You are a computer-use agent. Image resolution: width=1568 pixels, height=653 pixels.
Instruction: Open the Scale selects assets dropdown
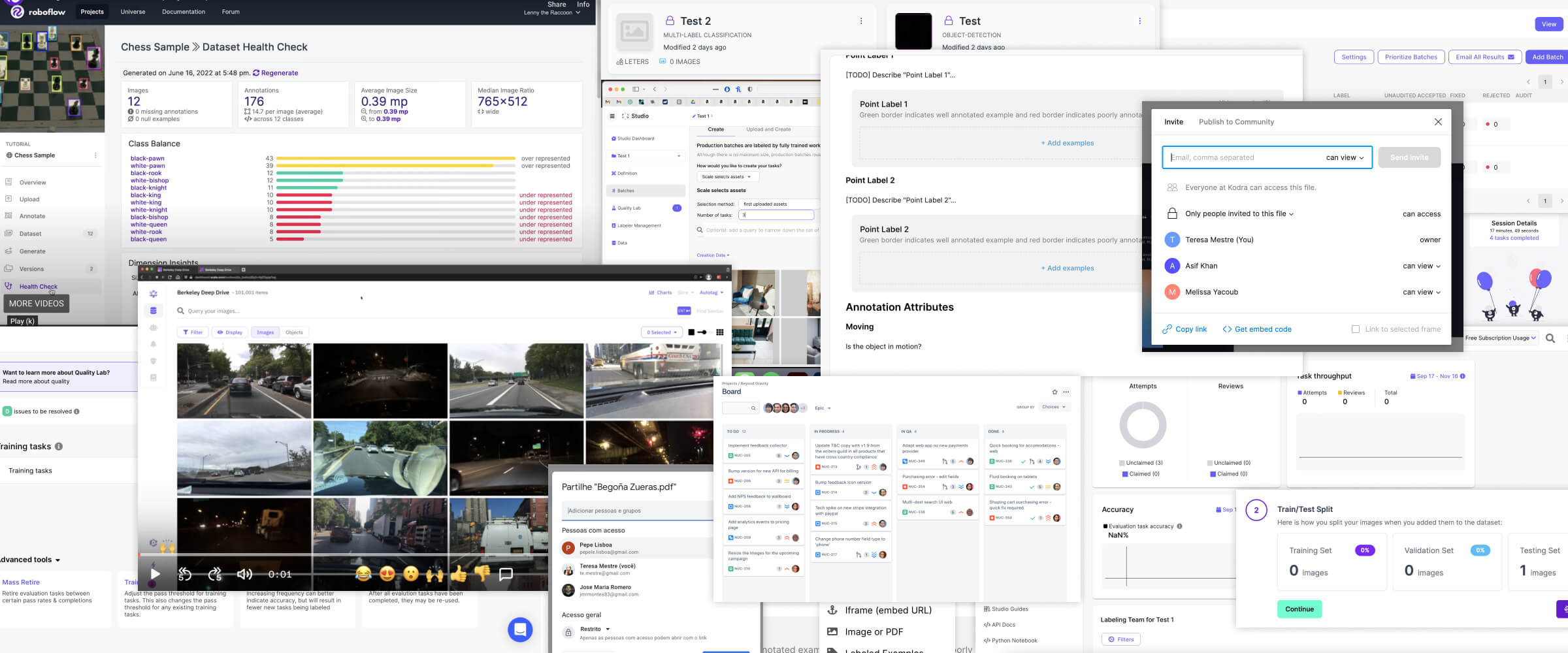[727, 177]
